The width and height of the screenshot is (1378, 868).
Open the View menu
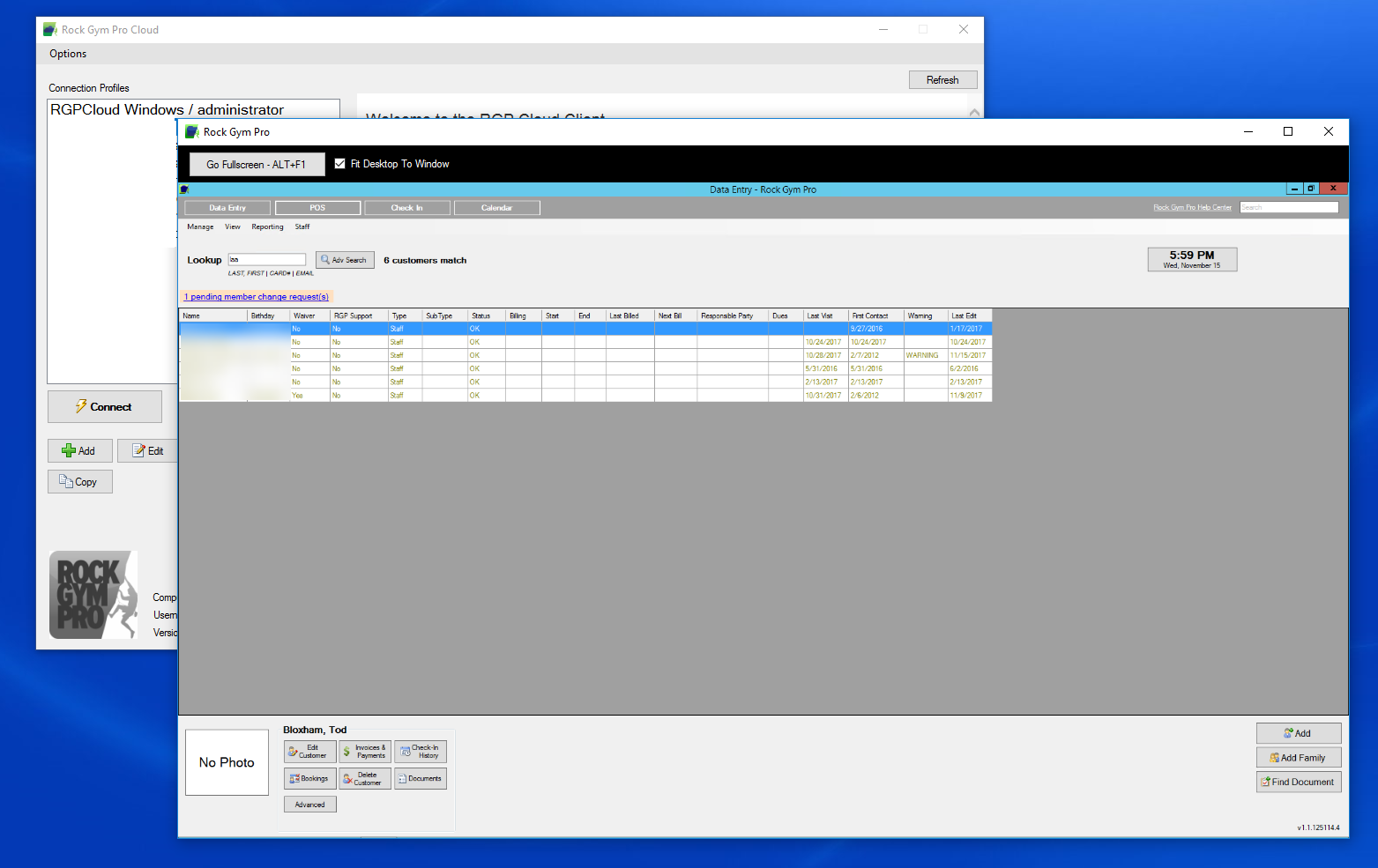click(233, 227)
